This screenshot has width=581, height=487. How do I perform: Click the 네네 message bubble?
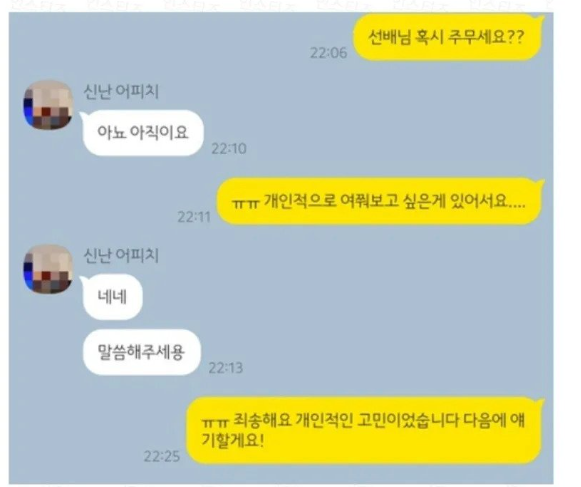tap(112, 297)
